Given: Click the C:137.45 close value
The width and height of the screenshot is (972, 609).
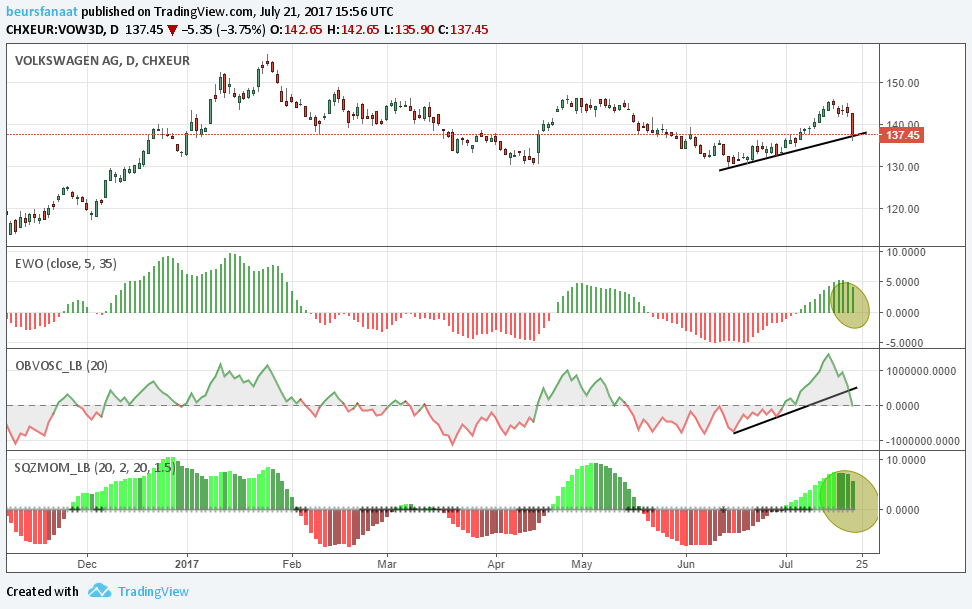Looking at the screenshot, I should coord(462,29).
